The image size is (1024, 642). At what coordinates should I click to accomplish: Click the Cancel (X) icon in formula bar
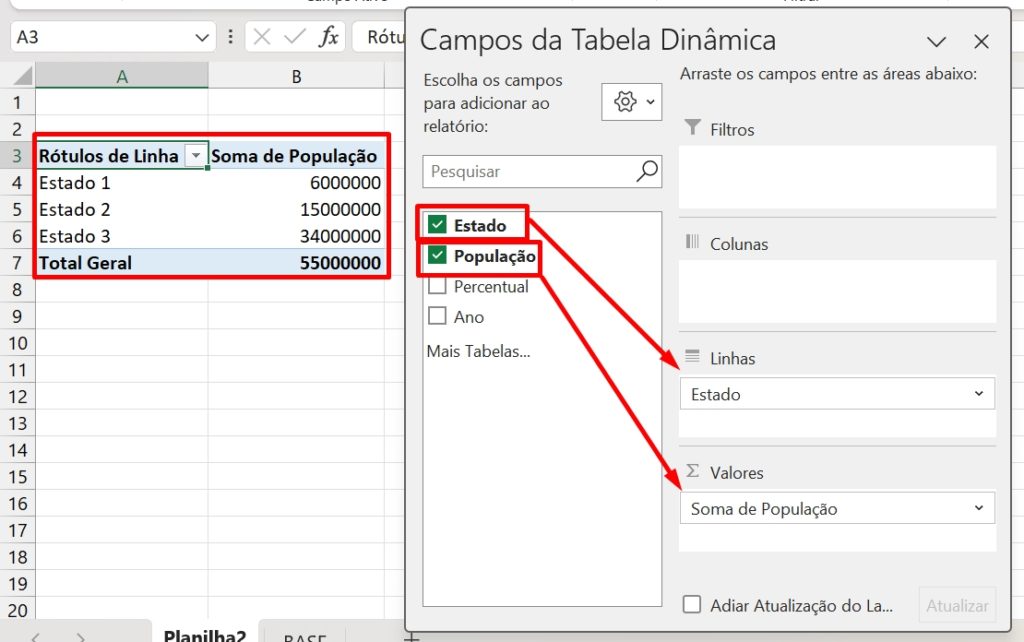pos(262,36)
